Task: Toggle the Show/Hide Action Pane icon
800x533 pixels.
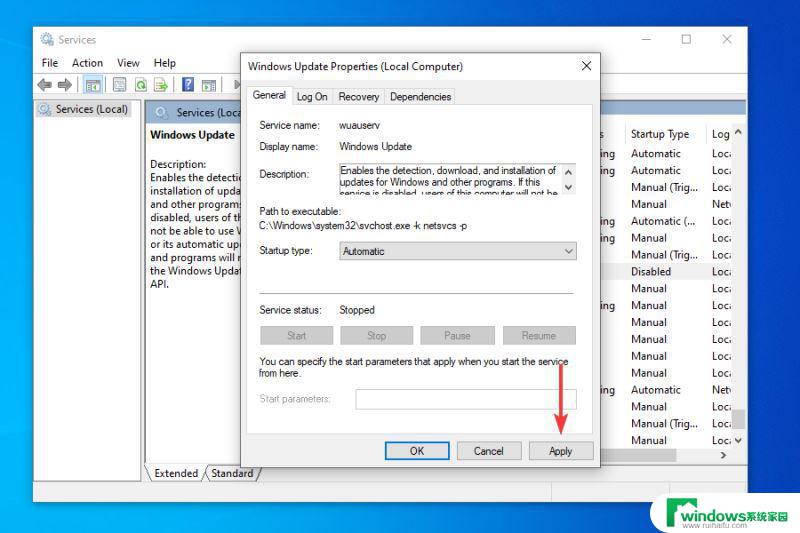Action: (209, 85)
